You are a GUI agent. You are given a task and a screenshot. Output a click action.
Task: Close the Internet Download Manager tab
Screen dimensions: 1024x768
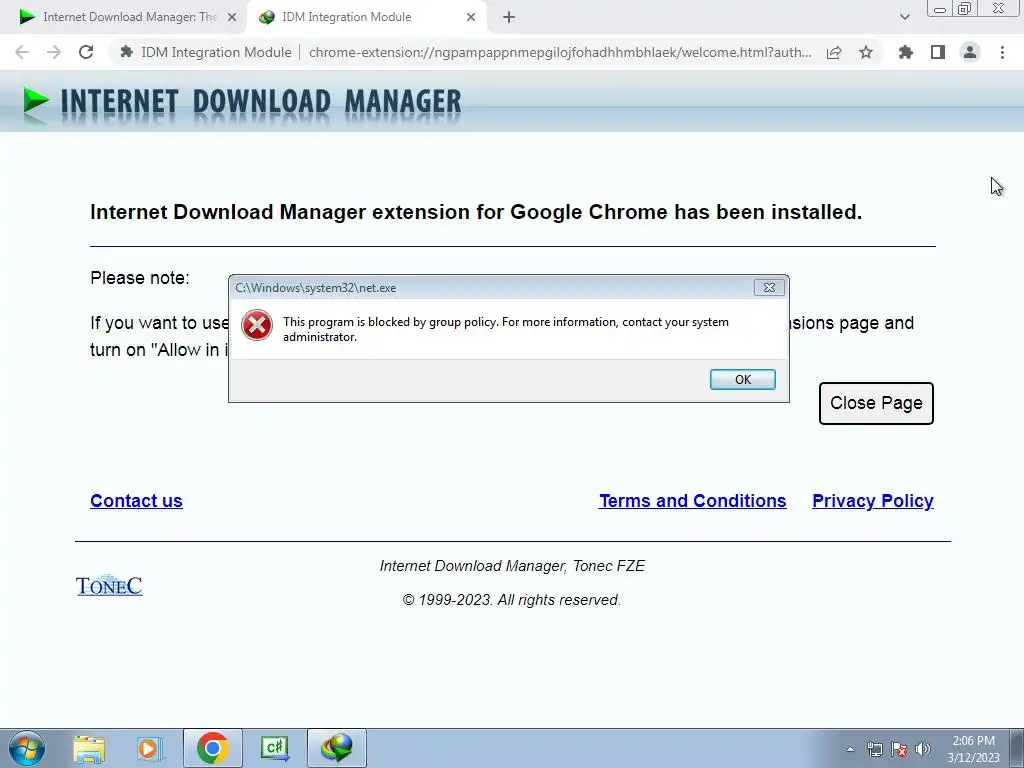[232, 17]
